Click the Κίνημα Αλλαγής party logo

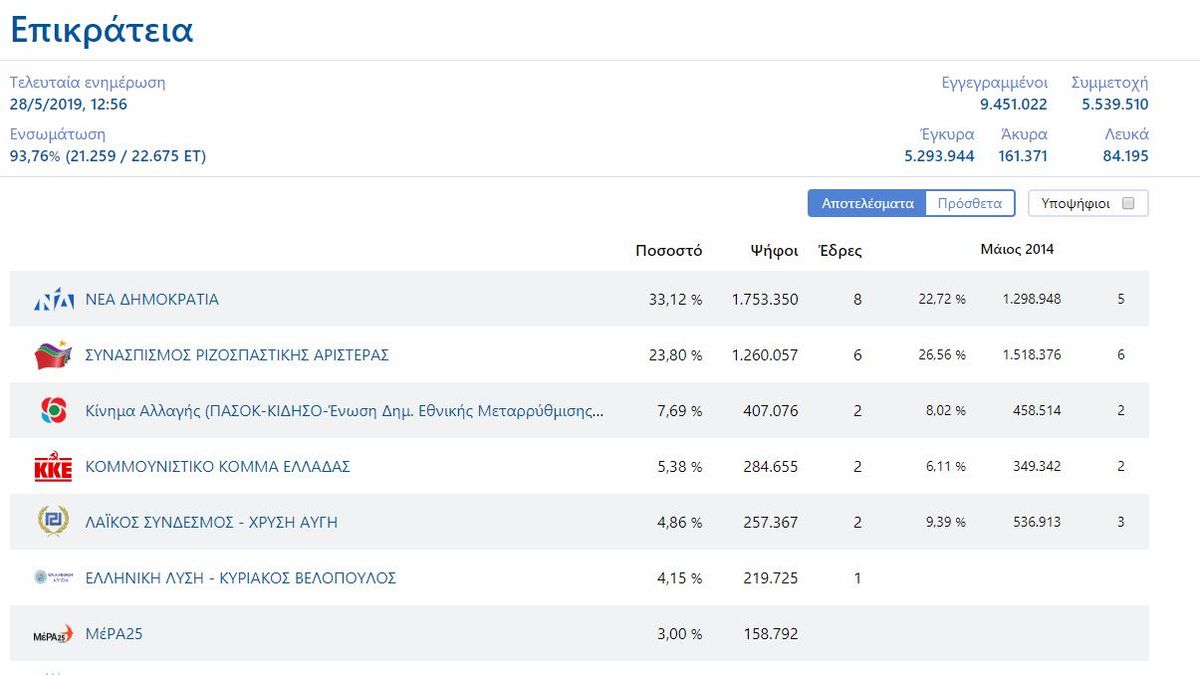[52, 411]
